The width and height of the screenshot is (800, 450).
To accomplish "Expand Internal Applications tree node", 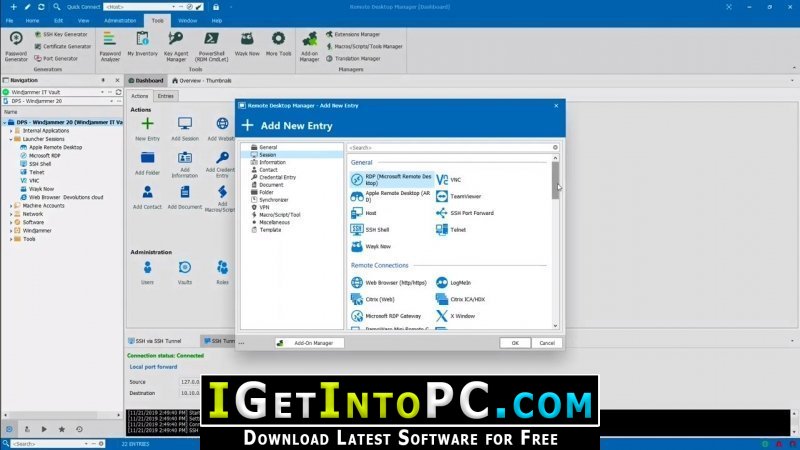I will click(x=11, y=131).
